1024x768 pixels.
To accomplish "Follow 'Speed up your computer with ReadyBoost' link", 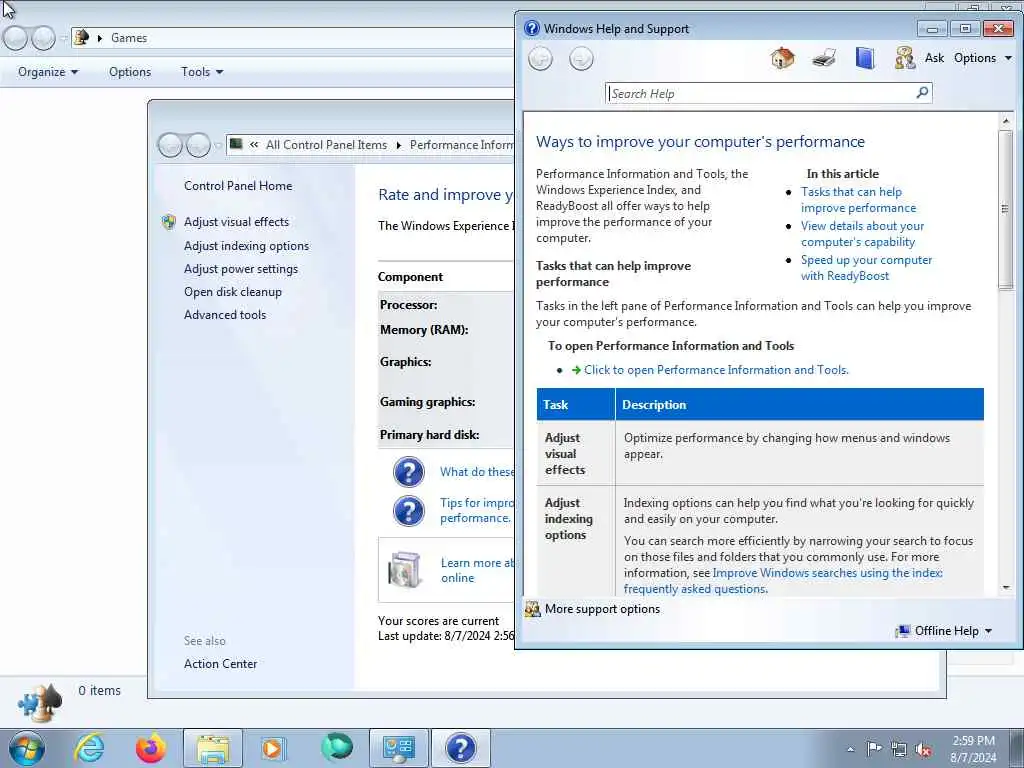I will tap(866, 268).
